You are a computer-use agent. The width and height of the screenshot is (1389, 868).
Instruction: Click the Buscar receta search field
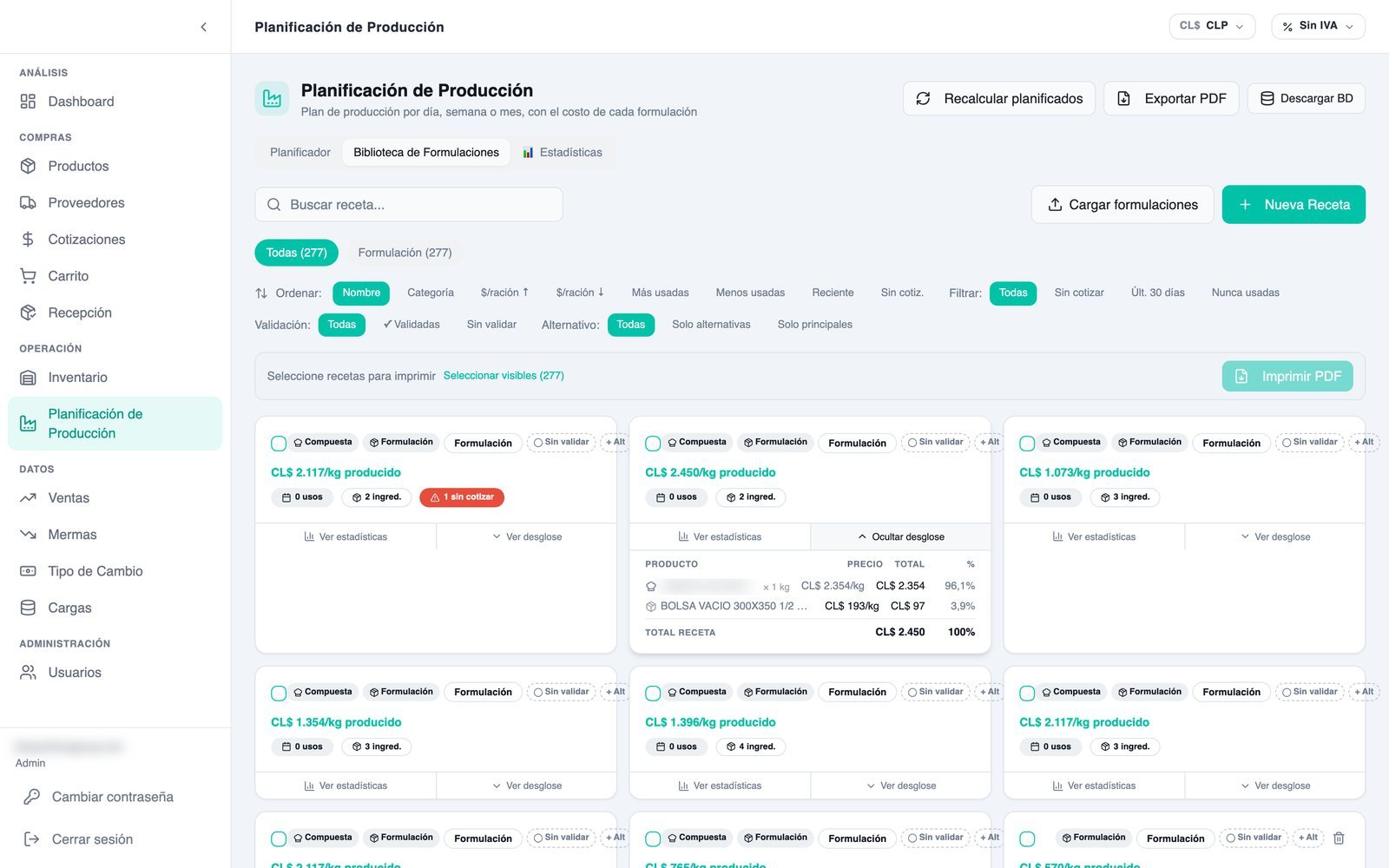[409, 205]
